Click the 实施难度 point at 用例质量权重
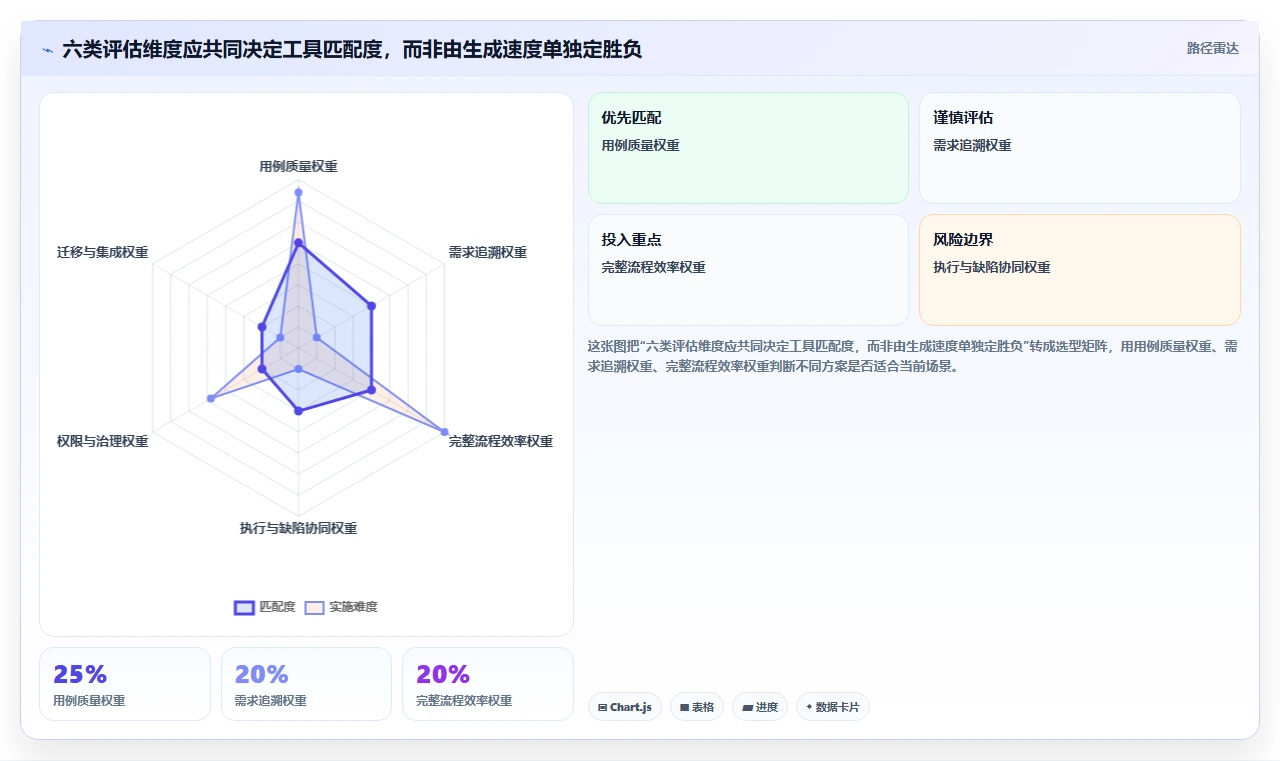The width and height of the screenshot is (1280, 761). pos(298,192)
